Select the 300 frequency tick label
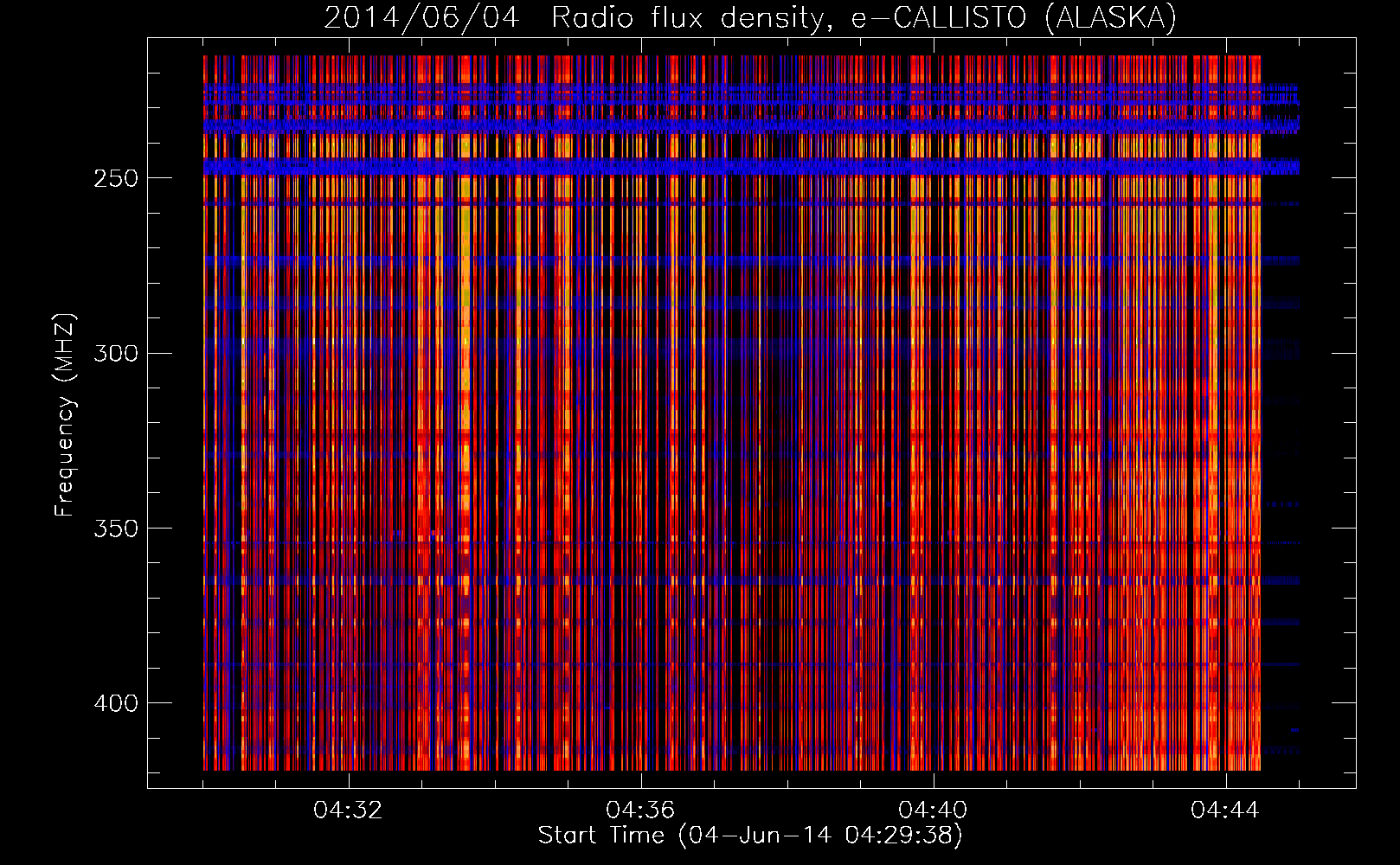Screen dimensions: 1400x865 [116, 353]
